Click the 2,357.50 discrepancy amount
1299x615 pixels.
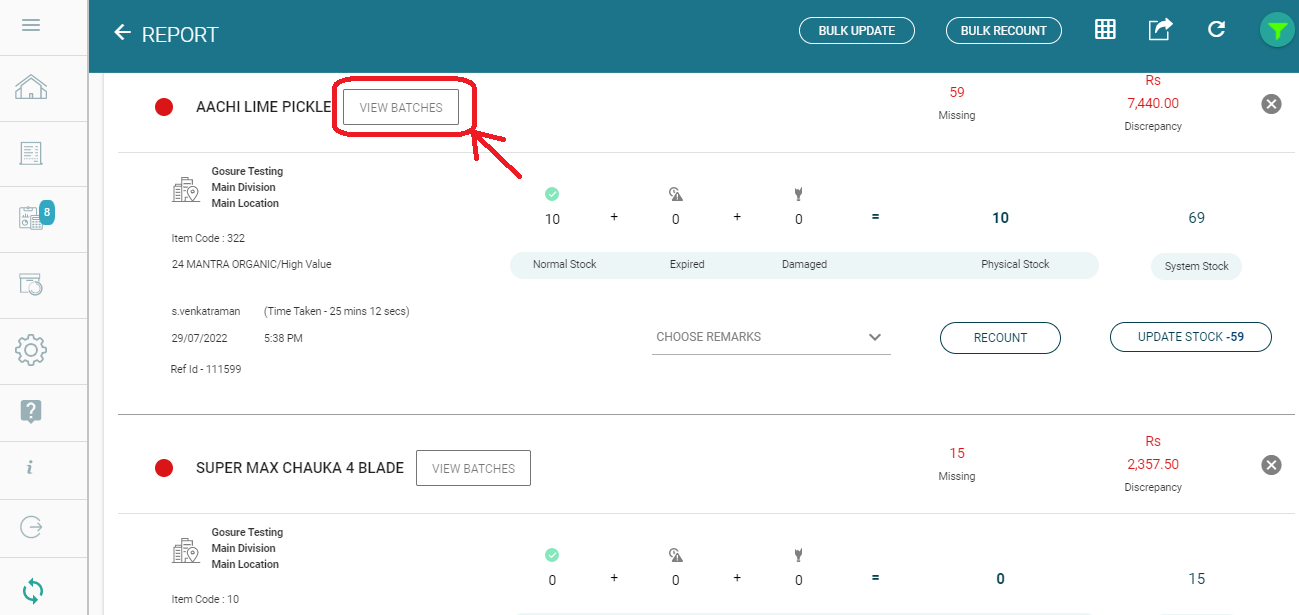[1153, 464]
